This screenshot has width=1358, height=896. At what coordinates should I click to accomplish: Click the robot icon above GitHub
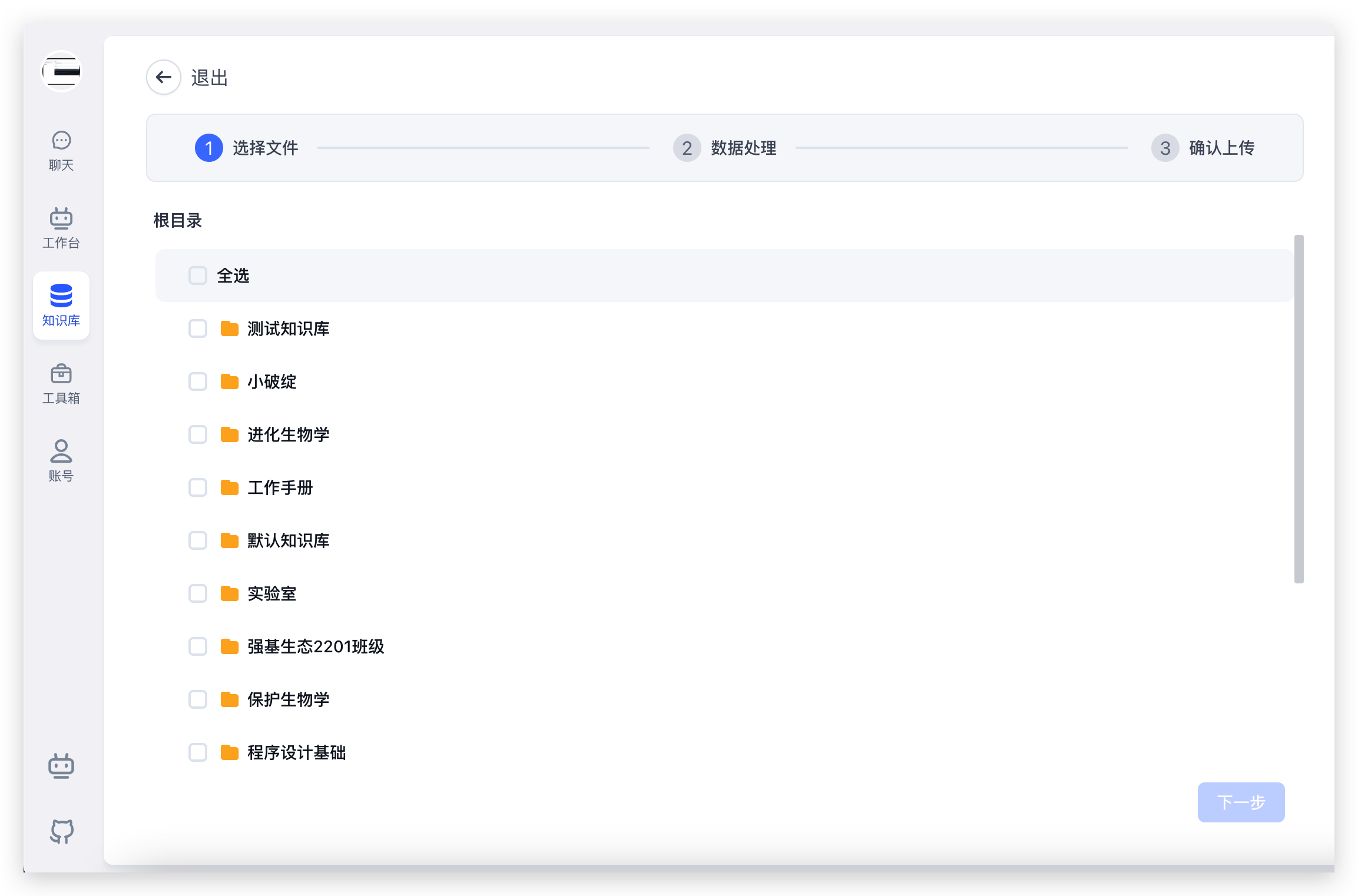61,766
